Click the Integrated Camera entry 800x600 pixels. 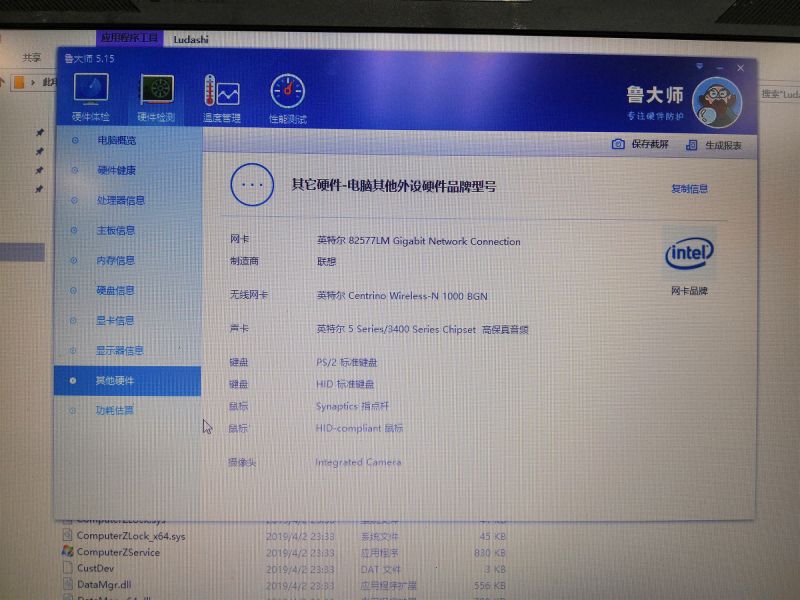(358, 462)
